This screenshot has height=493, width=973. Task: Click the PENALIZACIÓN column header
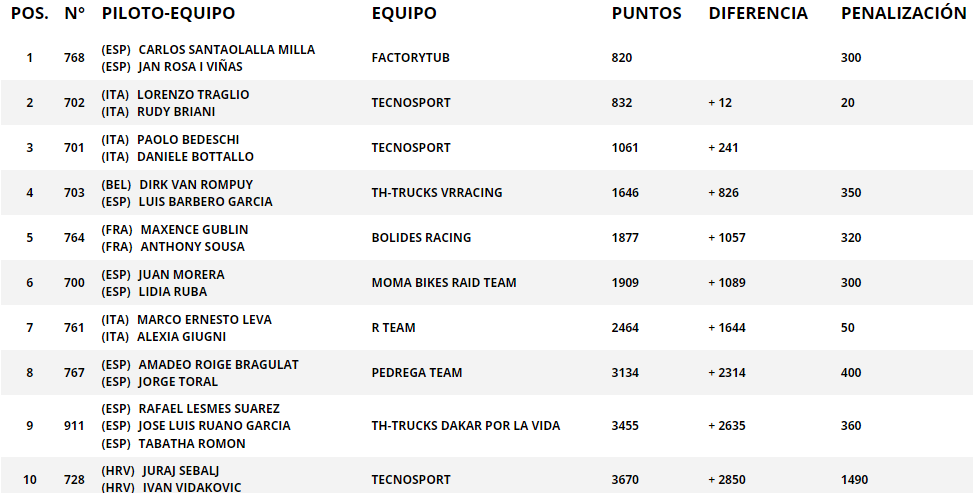click(904, 12)
